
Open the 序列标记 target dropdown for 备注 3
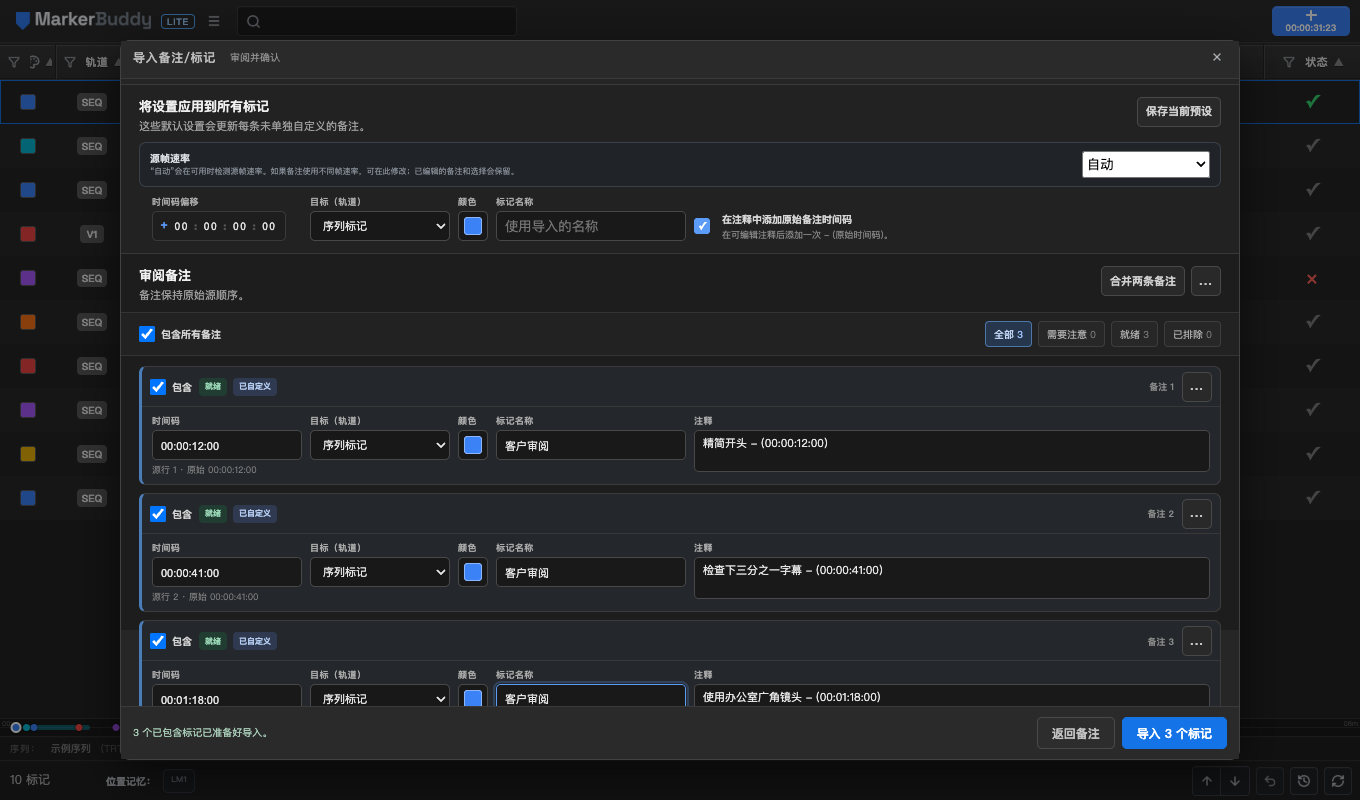tap(380, 696)
